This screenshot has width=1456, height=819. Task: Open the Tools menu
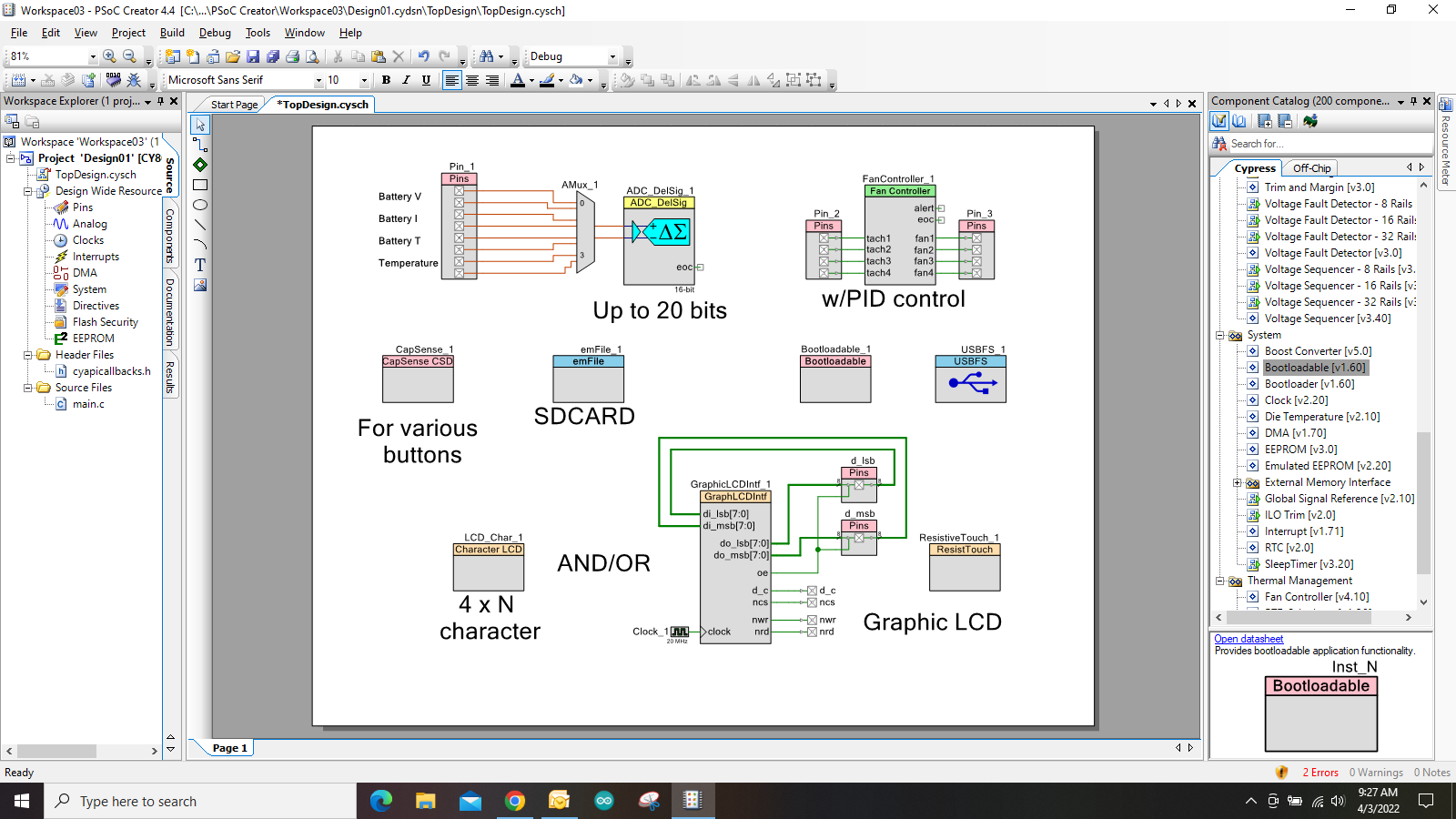pos(258,33)
